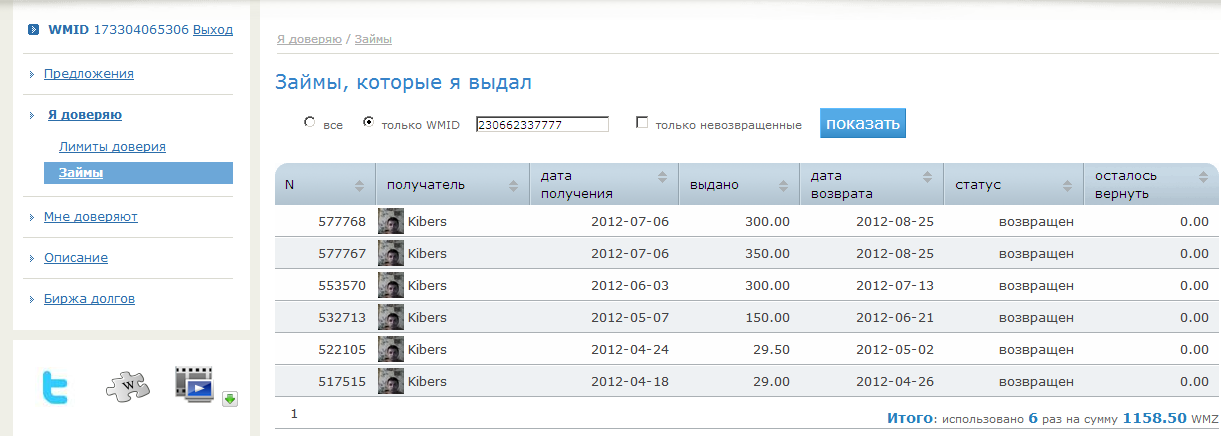Click the WMID badge icon beside WMID

pos(33,30)
